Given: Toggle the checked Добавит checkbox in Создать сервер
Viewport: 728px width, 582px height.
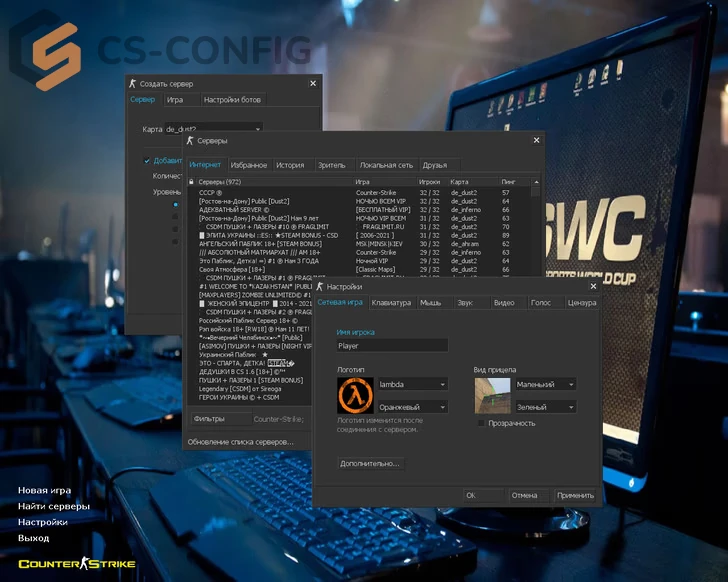Looking at the screenshot, I should click(147, 160).
